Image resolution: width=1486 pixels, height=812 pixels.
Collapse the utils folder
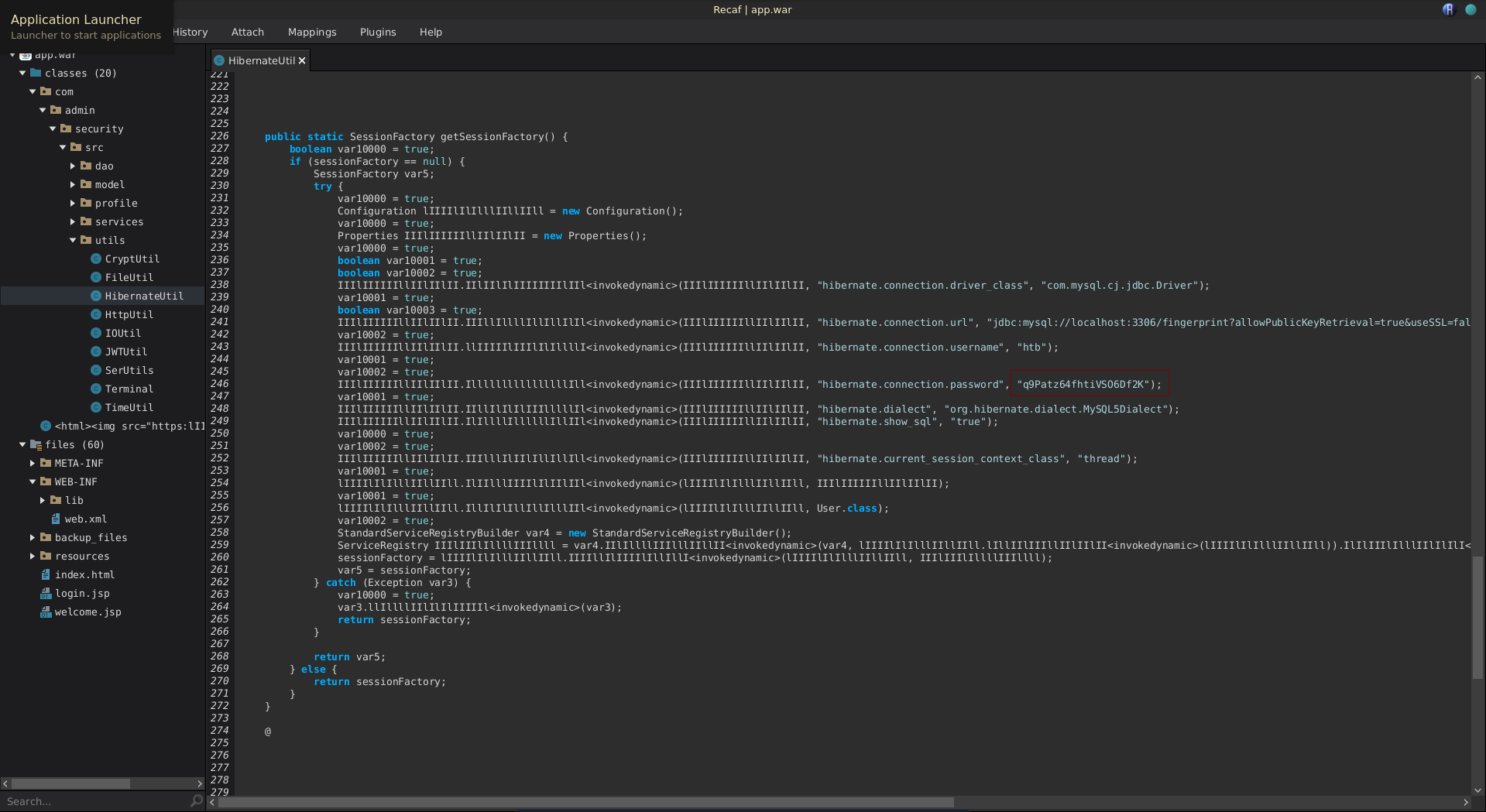click(73, 241)
